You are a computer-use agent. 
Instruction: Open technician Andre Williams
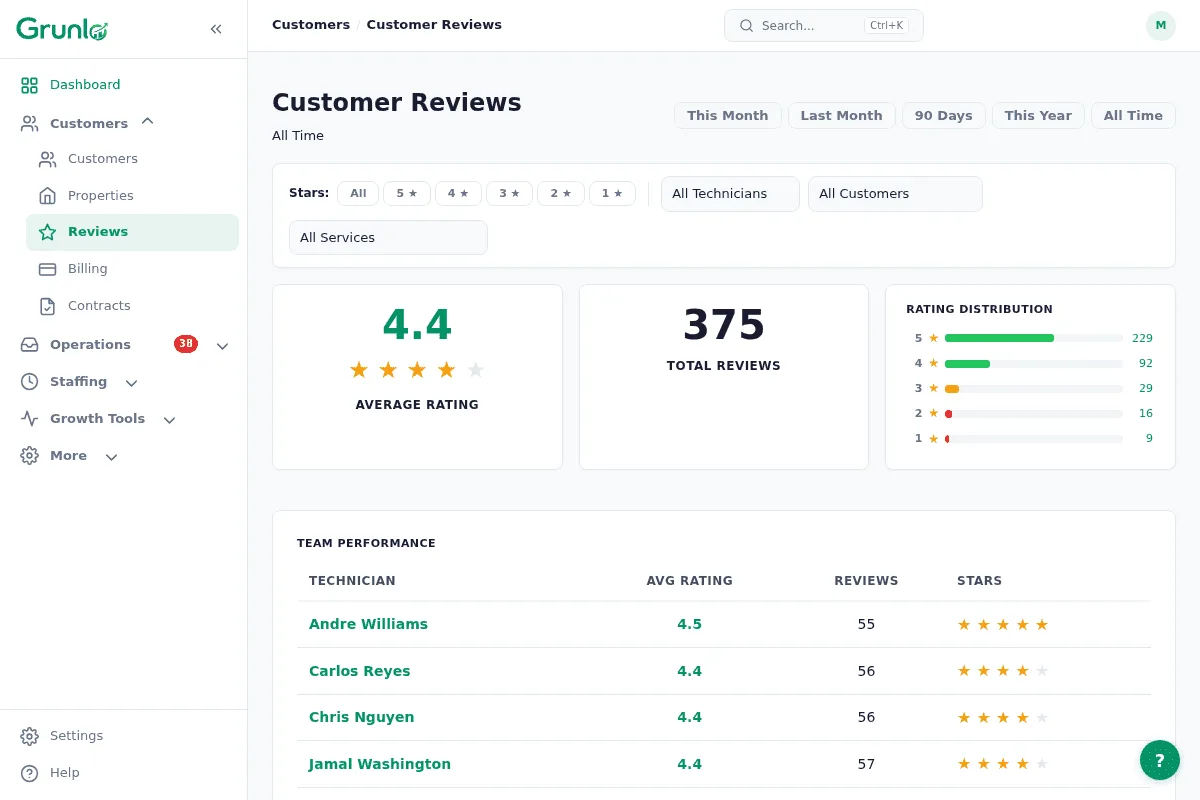tap(368, 624)
